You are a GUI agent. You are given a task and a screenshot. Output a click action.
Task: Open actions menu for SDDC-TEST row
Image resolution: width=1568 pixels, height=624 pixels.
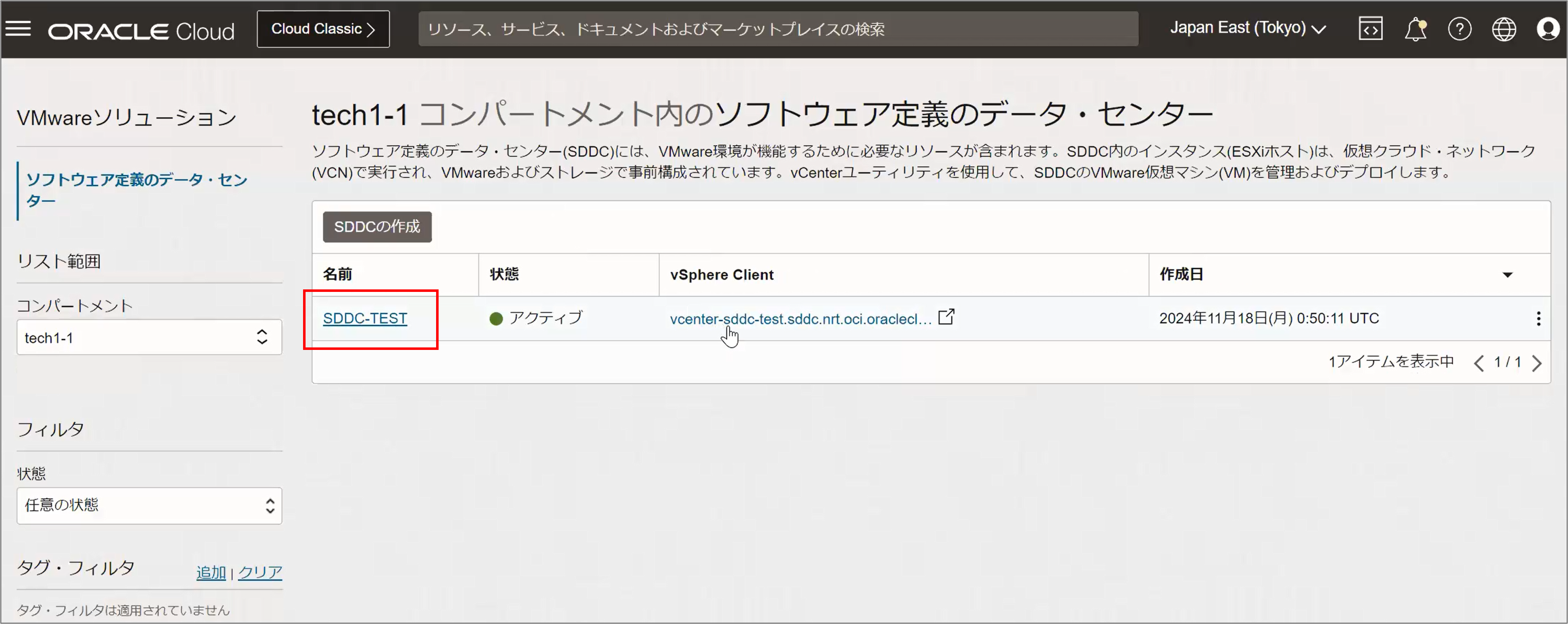1538,318
